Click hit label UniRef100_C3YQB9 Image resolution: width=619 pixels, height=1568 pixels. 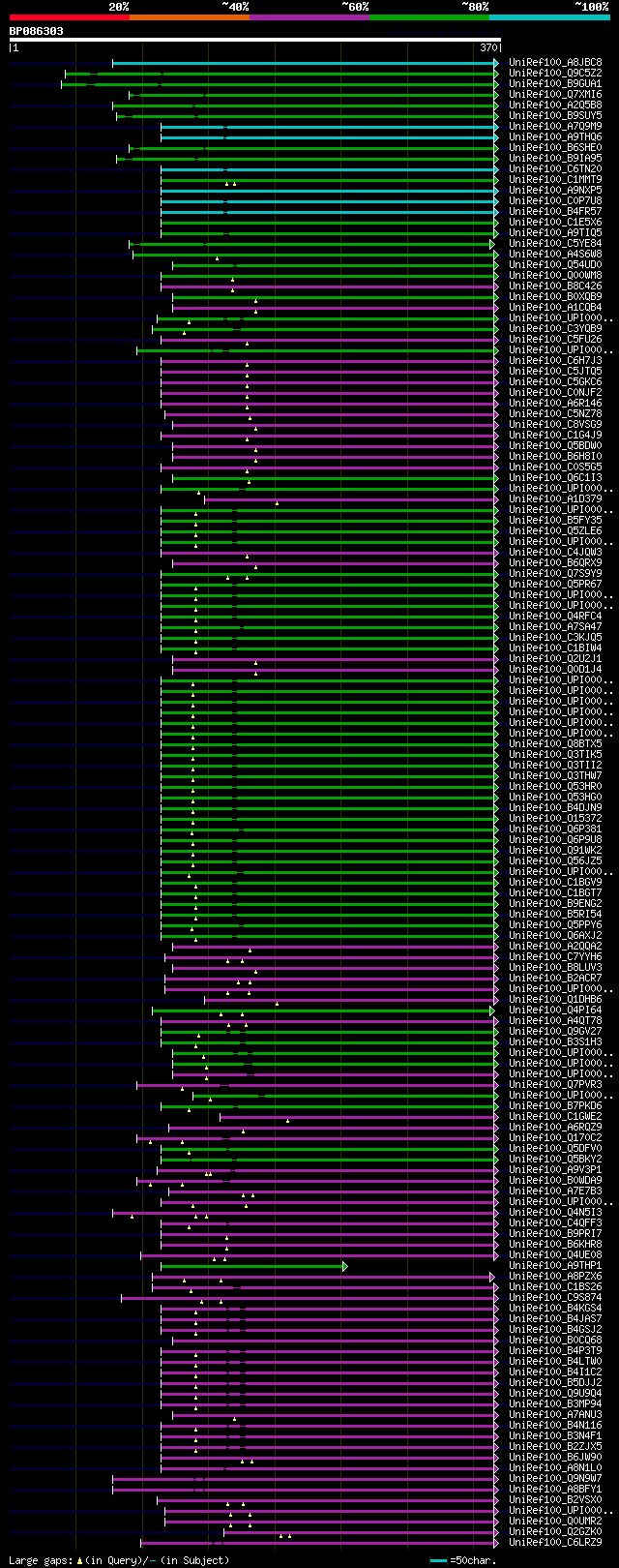pyautogui.click(x=555, y=329)
